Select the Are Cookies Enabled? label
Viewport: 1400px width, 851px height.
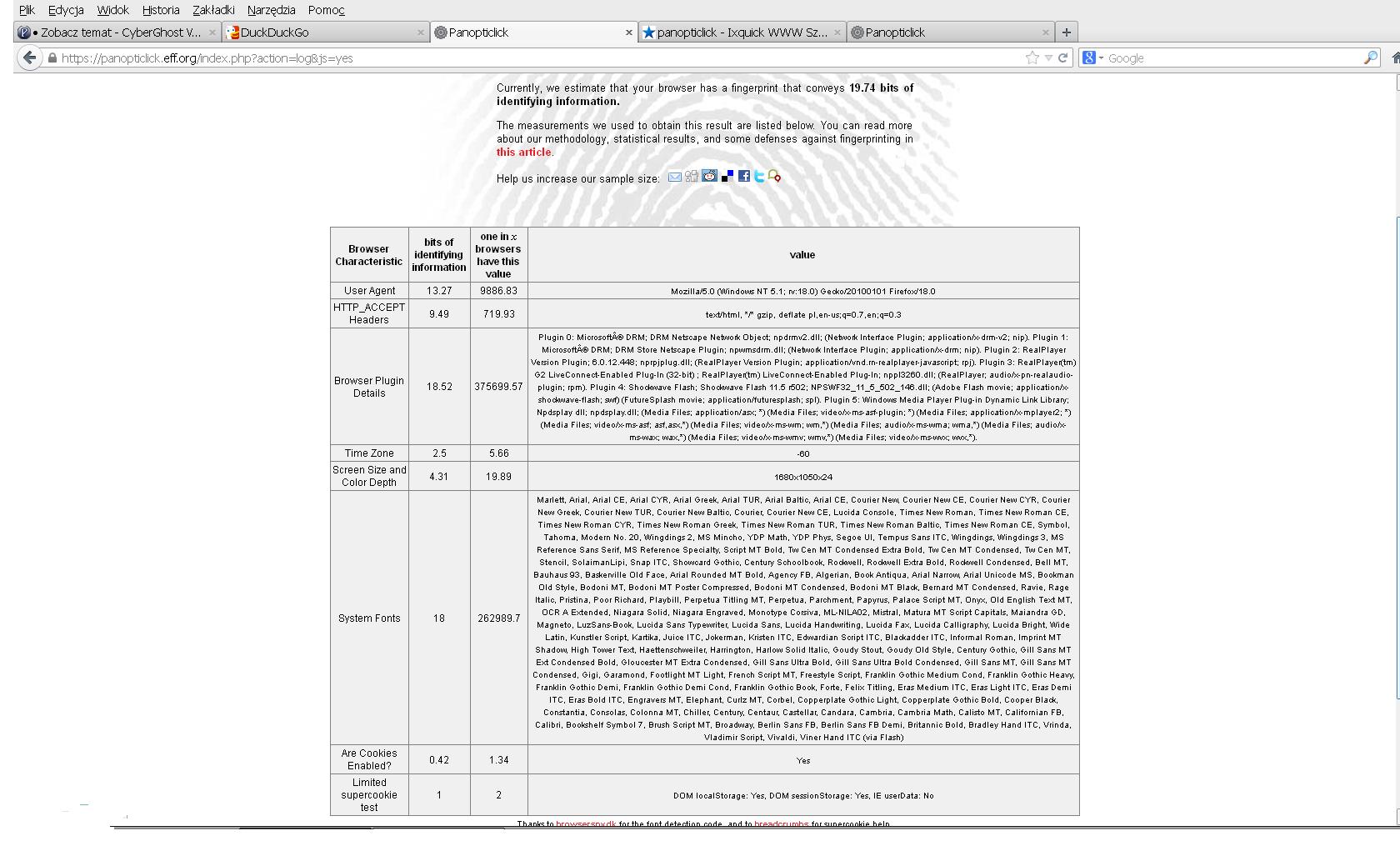click(x=369, y=759)
